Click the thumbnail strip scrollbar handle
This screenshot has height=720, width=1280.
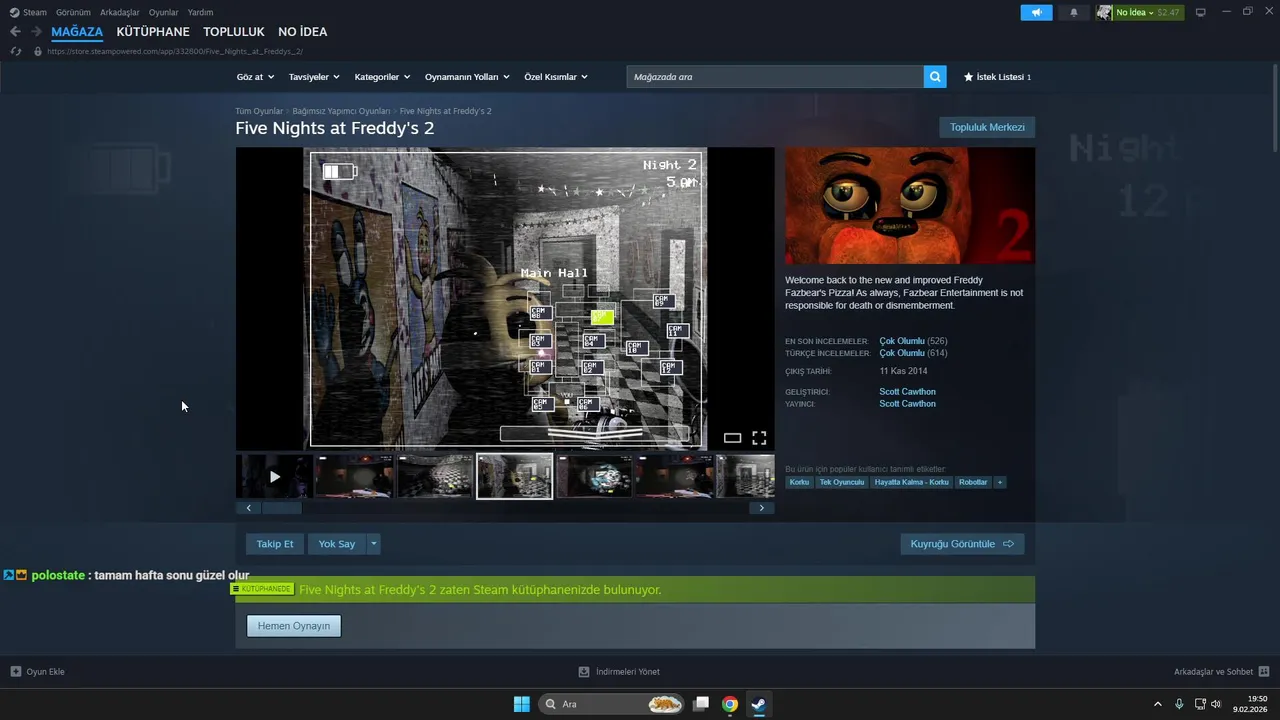tap(282, 508)
